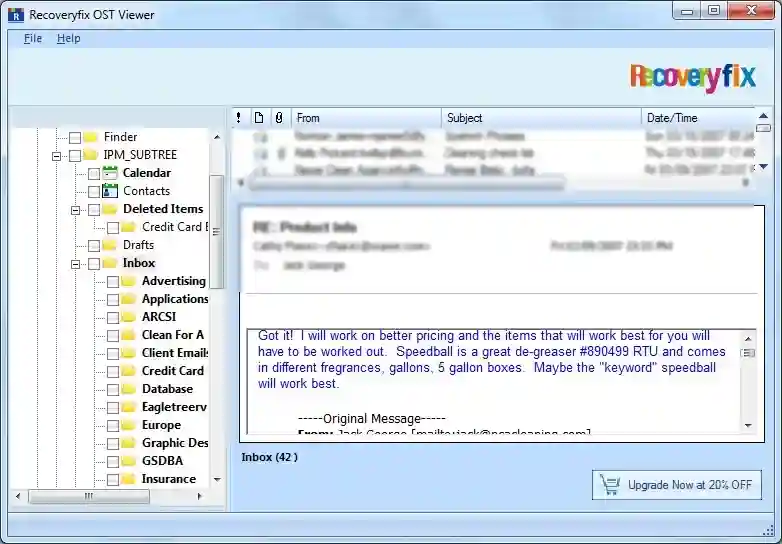Sort emails by Date/Time column
782x544 pixels.
698,118
